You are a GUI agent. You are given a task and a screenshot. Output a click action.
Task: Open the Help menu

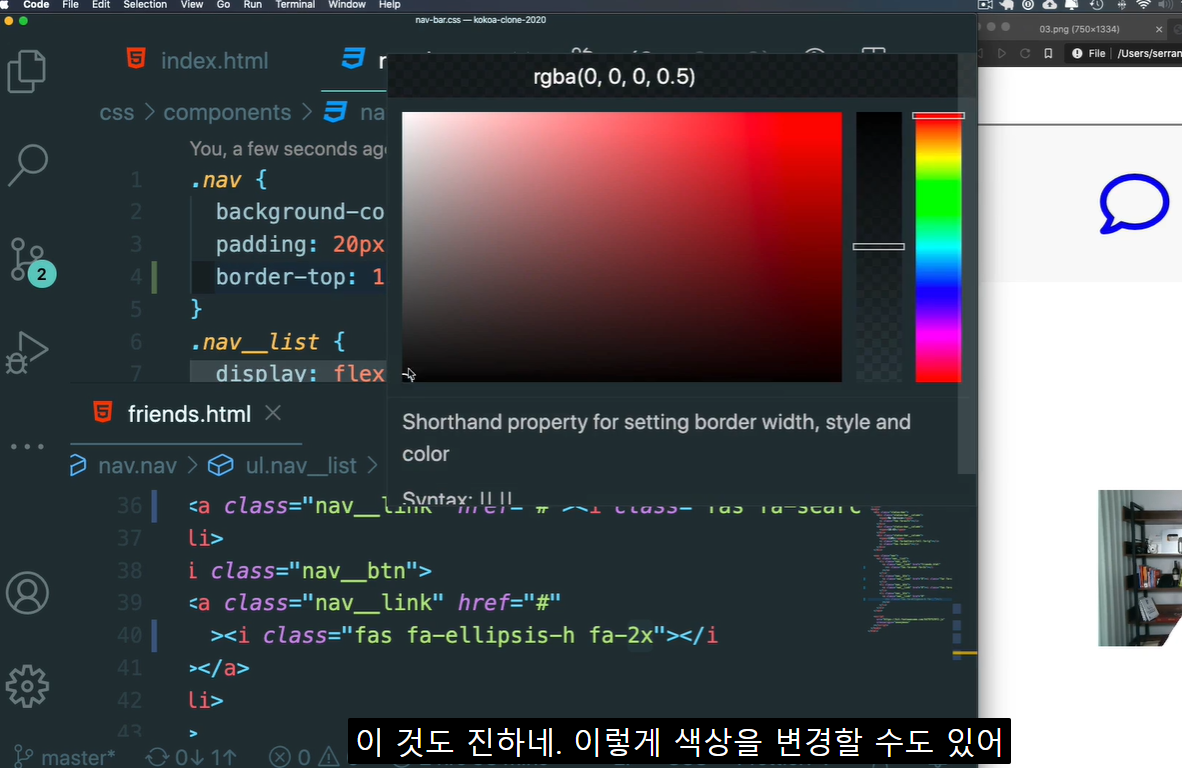point(389,5)
